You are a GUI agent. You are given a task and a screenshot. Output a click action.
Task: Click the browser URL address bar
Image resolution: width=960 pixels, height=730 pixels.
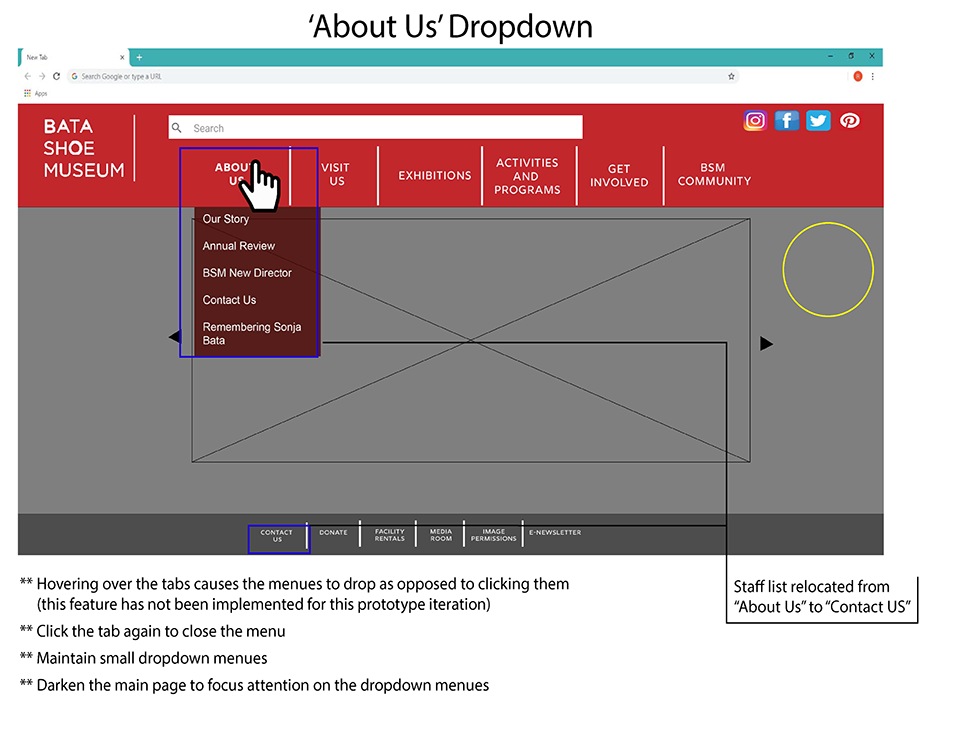click(402, 77)
